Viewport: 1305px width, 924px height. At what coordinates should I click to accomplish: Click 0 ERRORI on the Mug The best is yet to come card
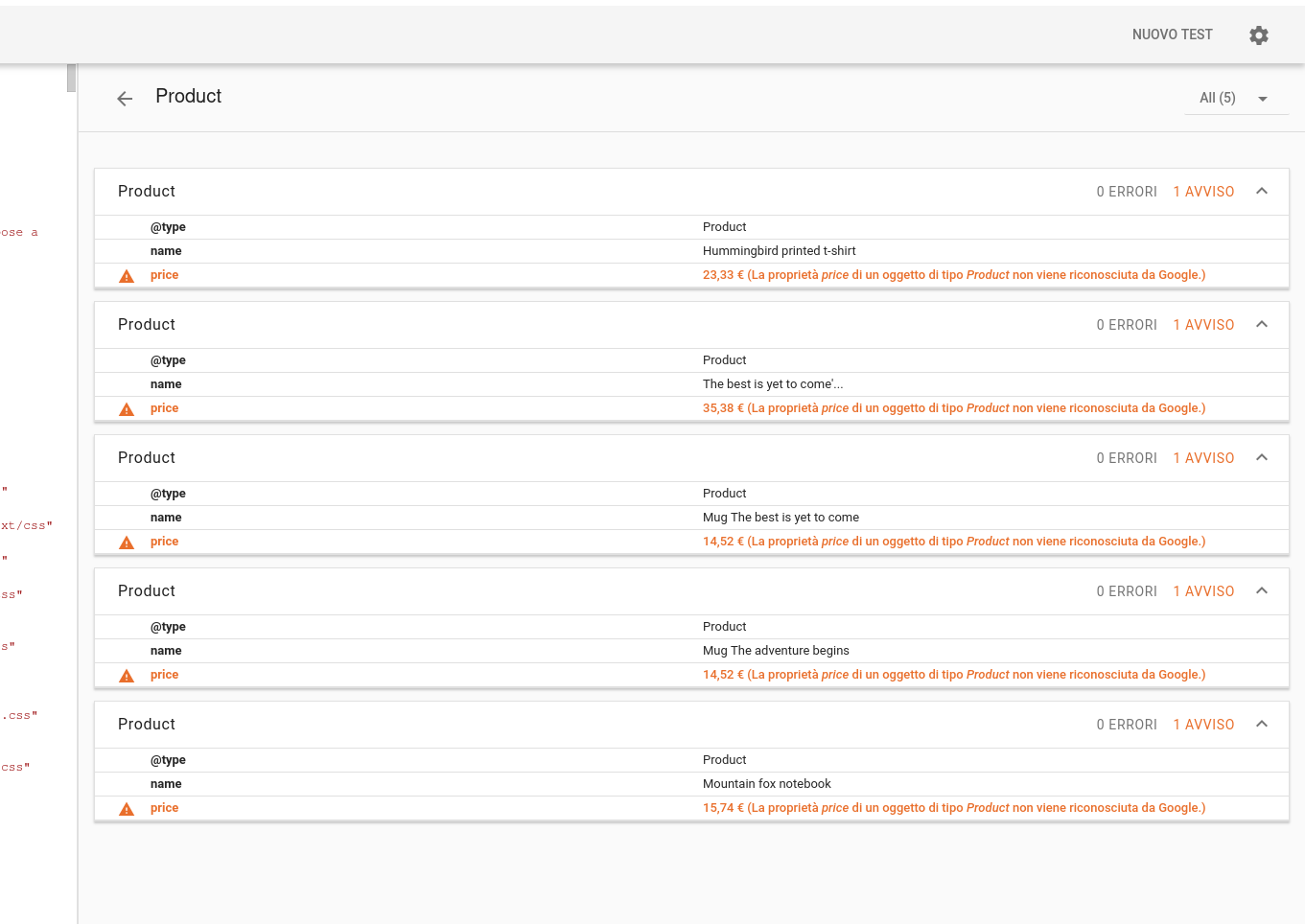click(1127, 457)
